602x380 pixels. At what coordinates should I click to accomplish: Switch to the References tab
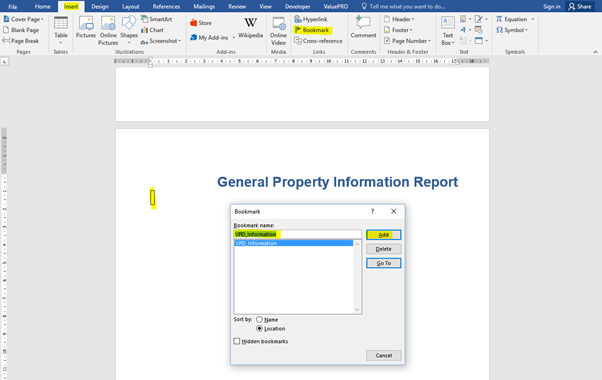pyautogui.click(x=166, y=7)
